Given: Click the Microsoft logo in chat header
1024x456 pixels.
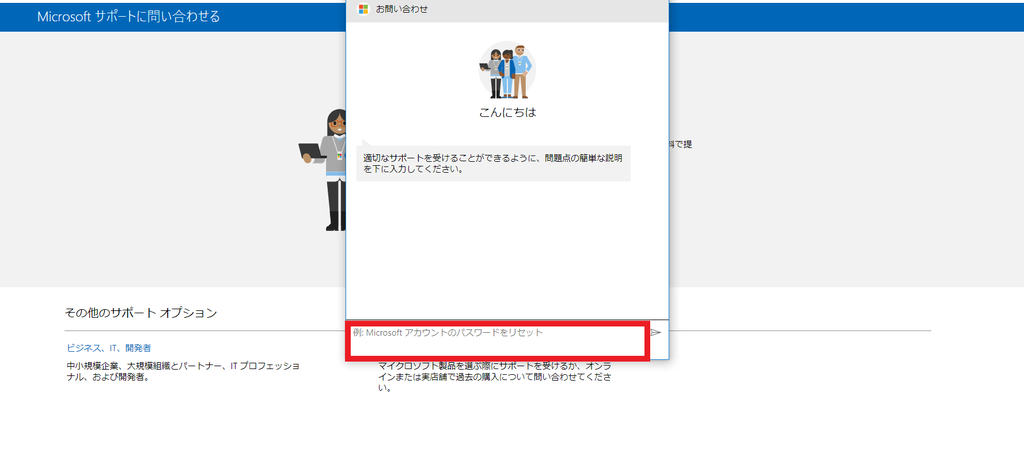Looking at the screenshot, I should tap(363, 9).
